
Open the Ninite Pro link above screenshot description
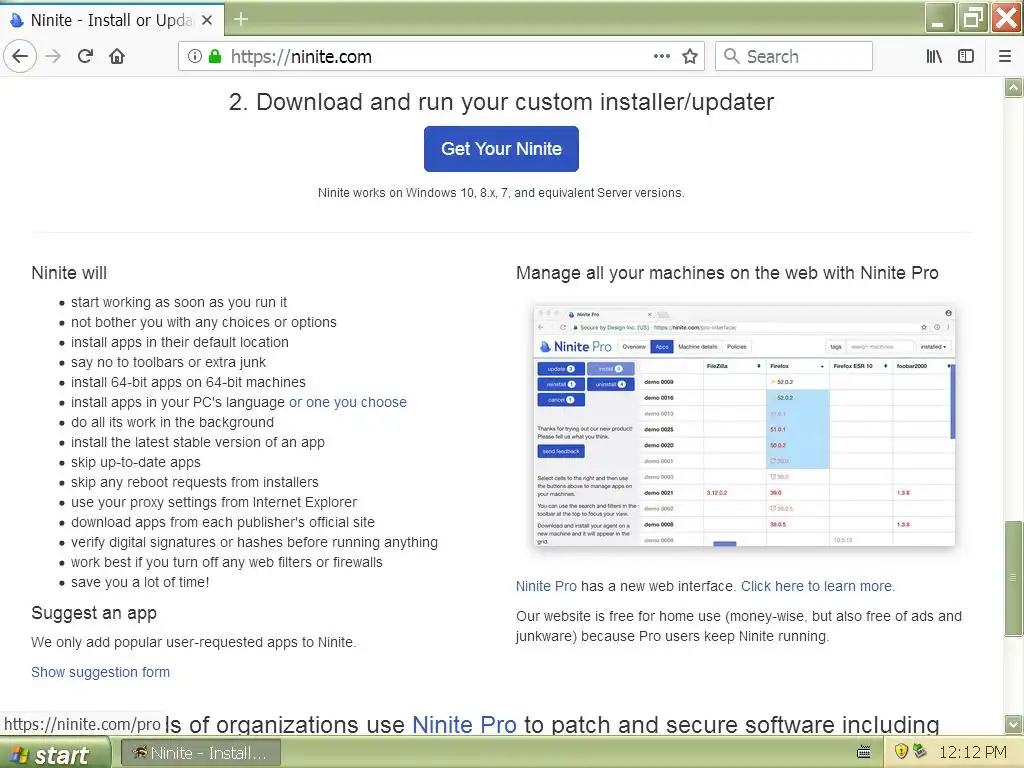click(546, 586)
